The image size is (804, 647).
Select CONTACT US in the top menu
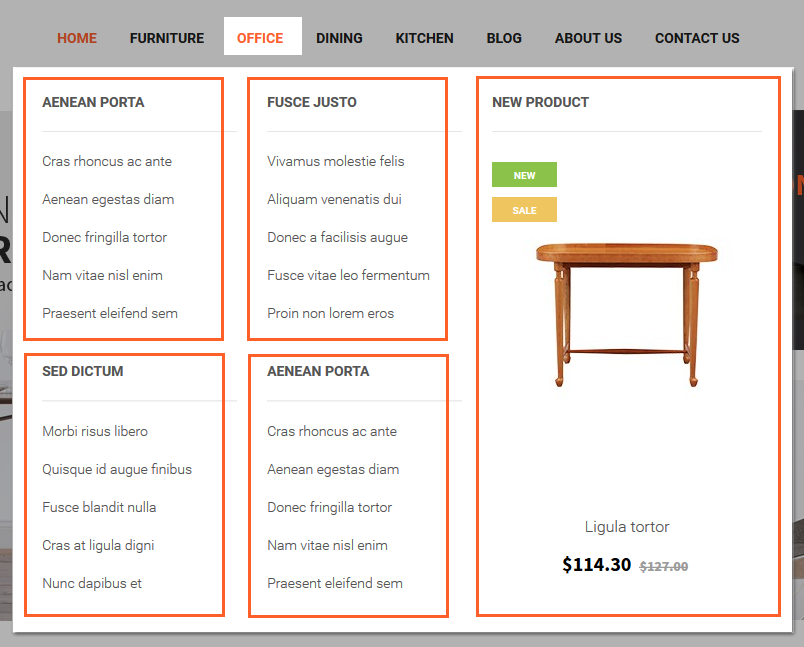click(697, 38)
